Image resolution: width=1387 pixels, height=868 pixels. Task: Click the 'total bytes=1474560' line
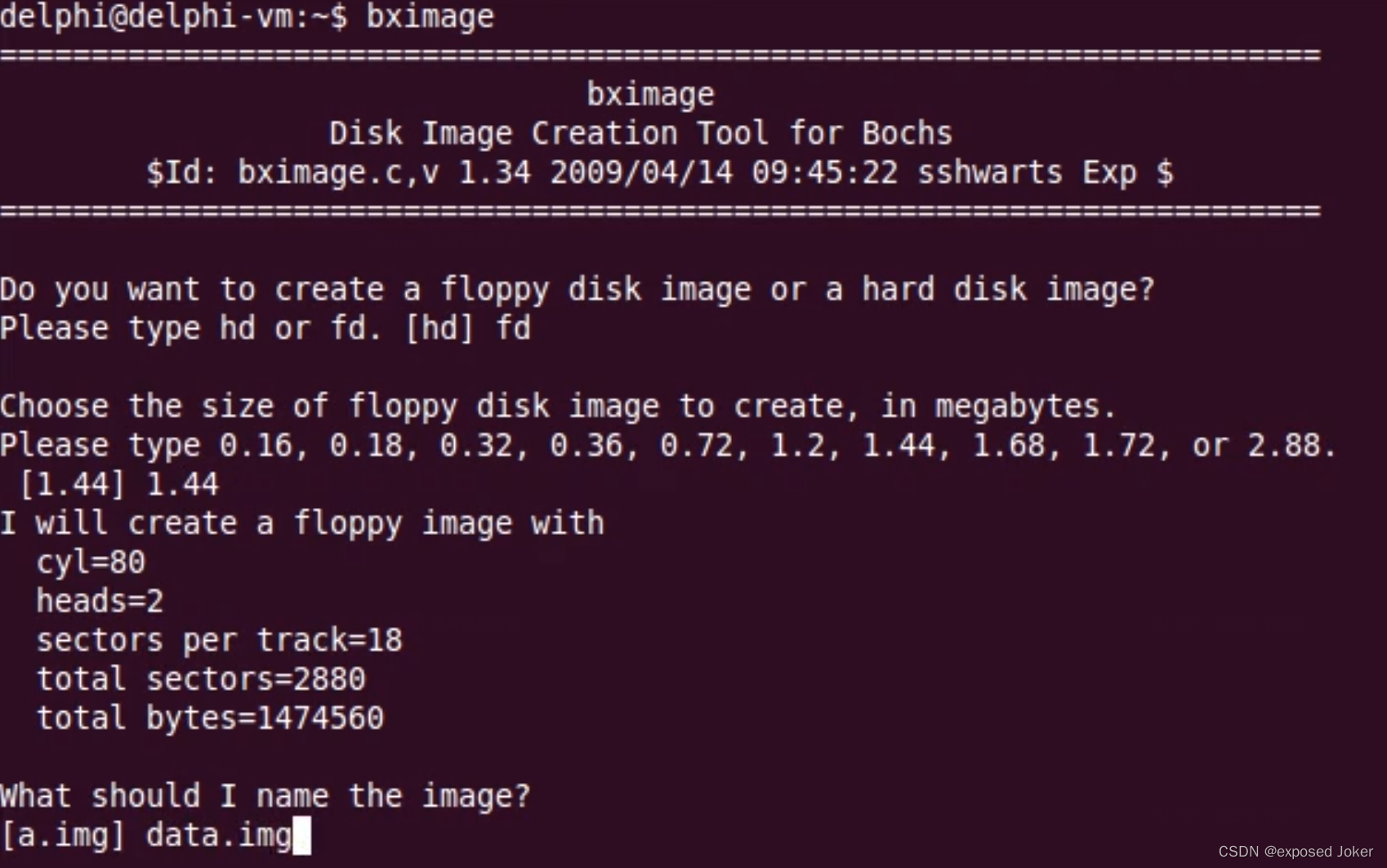tap(210, 719)
